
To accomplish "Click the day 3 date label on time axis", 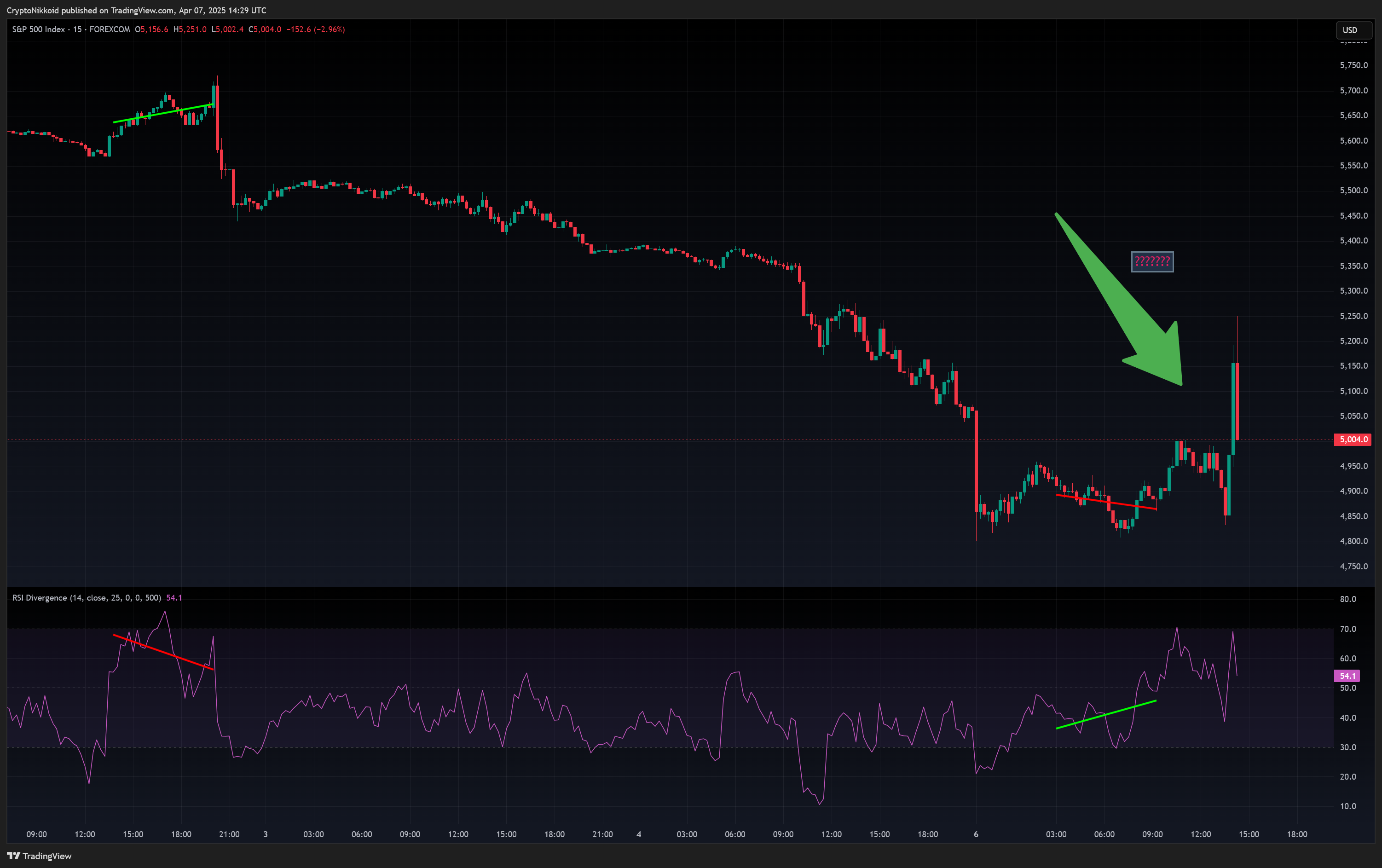I will (x=265, y=834).
